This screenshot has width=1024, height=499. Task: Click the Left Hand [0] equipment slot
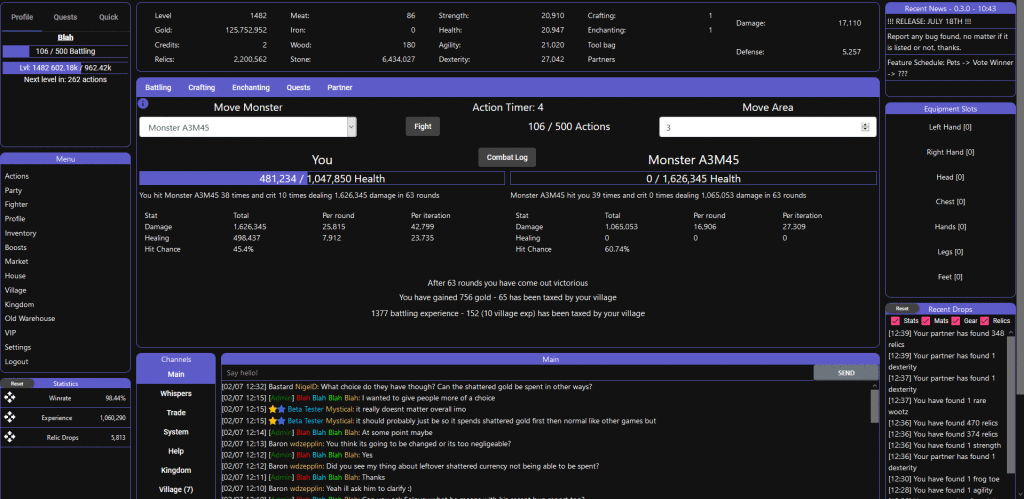(950, 127)
